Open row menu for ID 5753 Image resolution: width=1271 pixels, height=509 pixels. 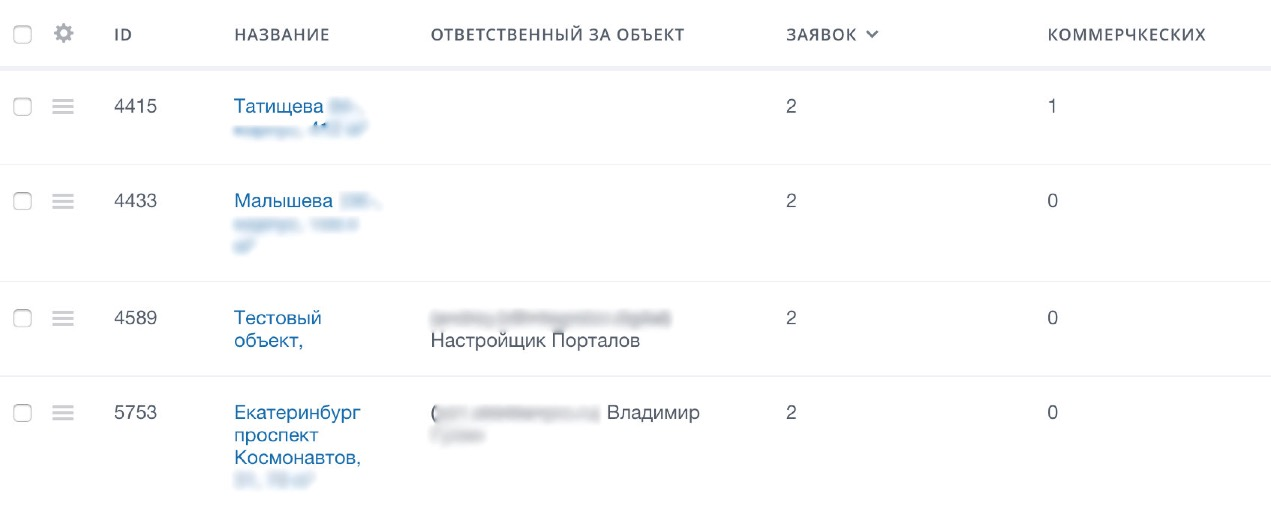pos(63,412)
